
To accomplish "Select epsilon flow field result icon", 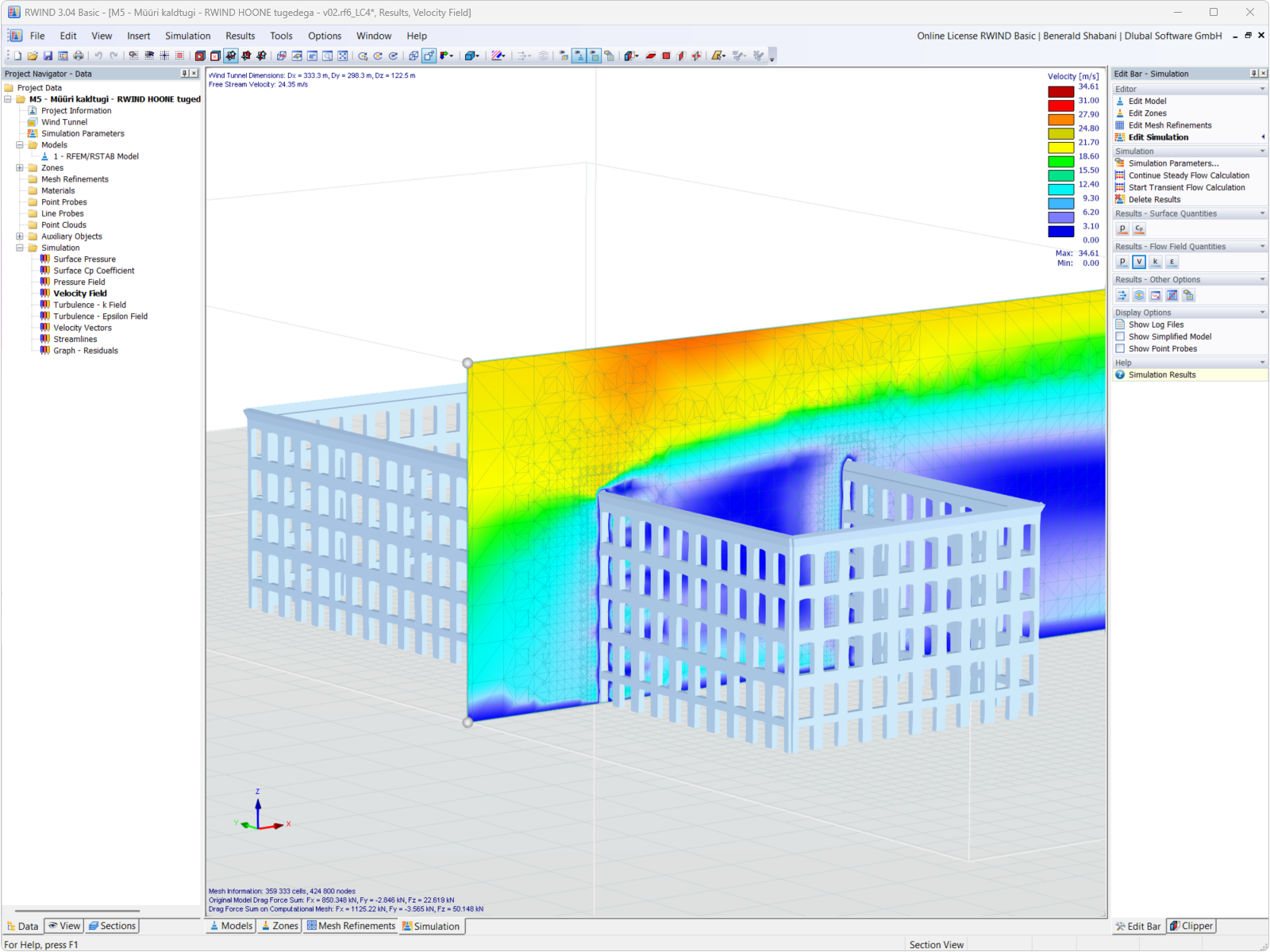I will [1172, 262].
